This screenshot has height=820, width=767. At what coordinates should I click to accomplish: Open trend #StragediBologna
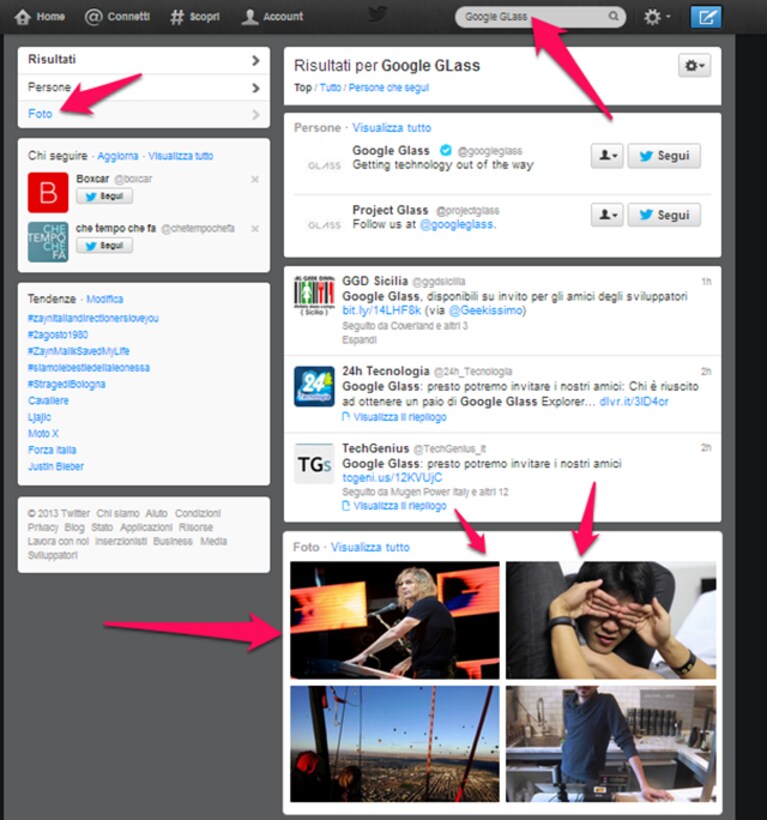[x=66, y=384]
